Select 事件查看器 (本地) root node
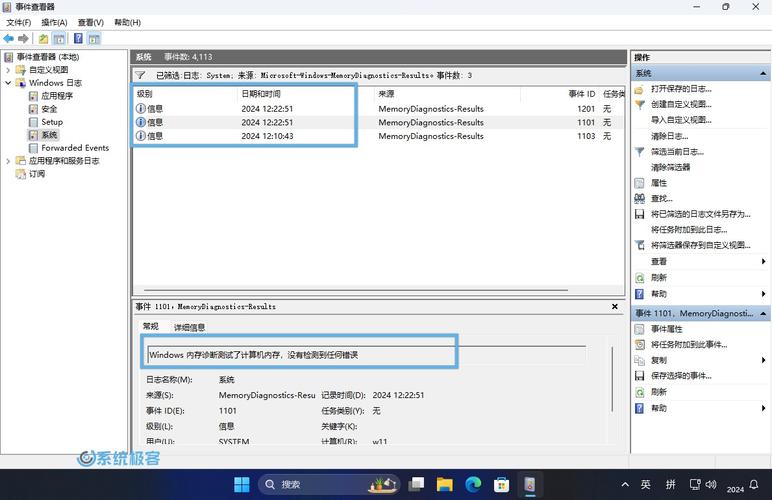Viewport: 772px width, 500px height. [48, 57]
